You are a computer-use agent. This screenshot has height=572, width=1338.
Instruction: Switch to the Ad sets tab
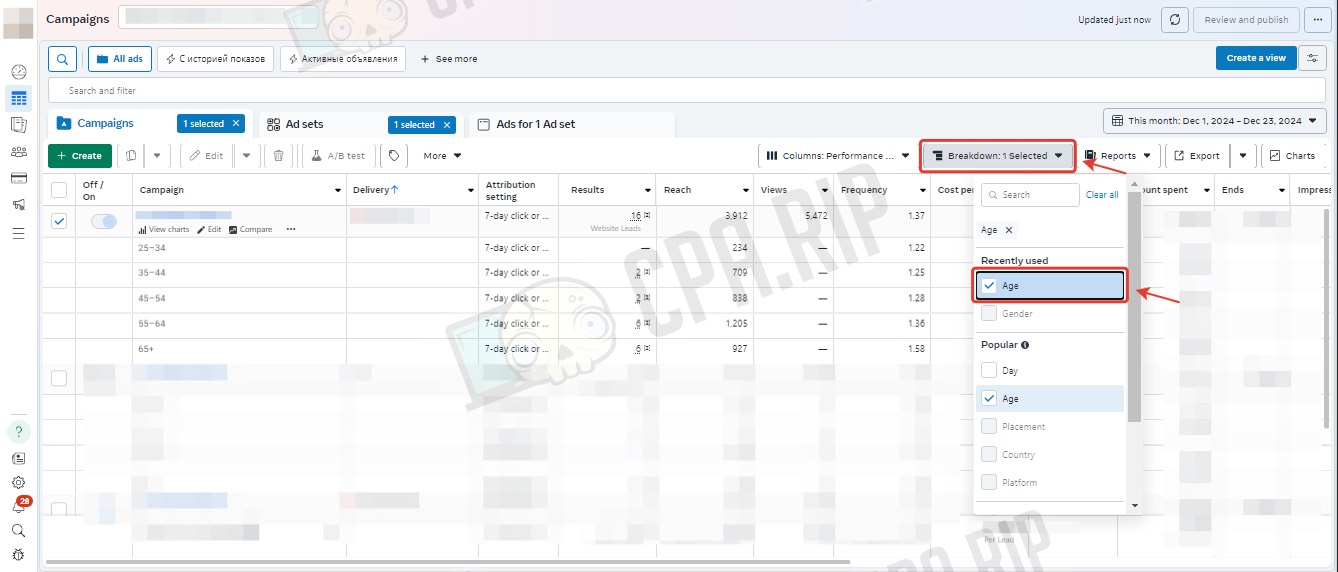pos(304,125)
